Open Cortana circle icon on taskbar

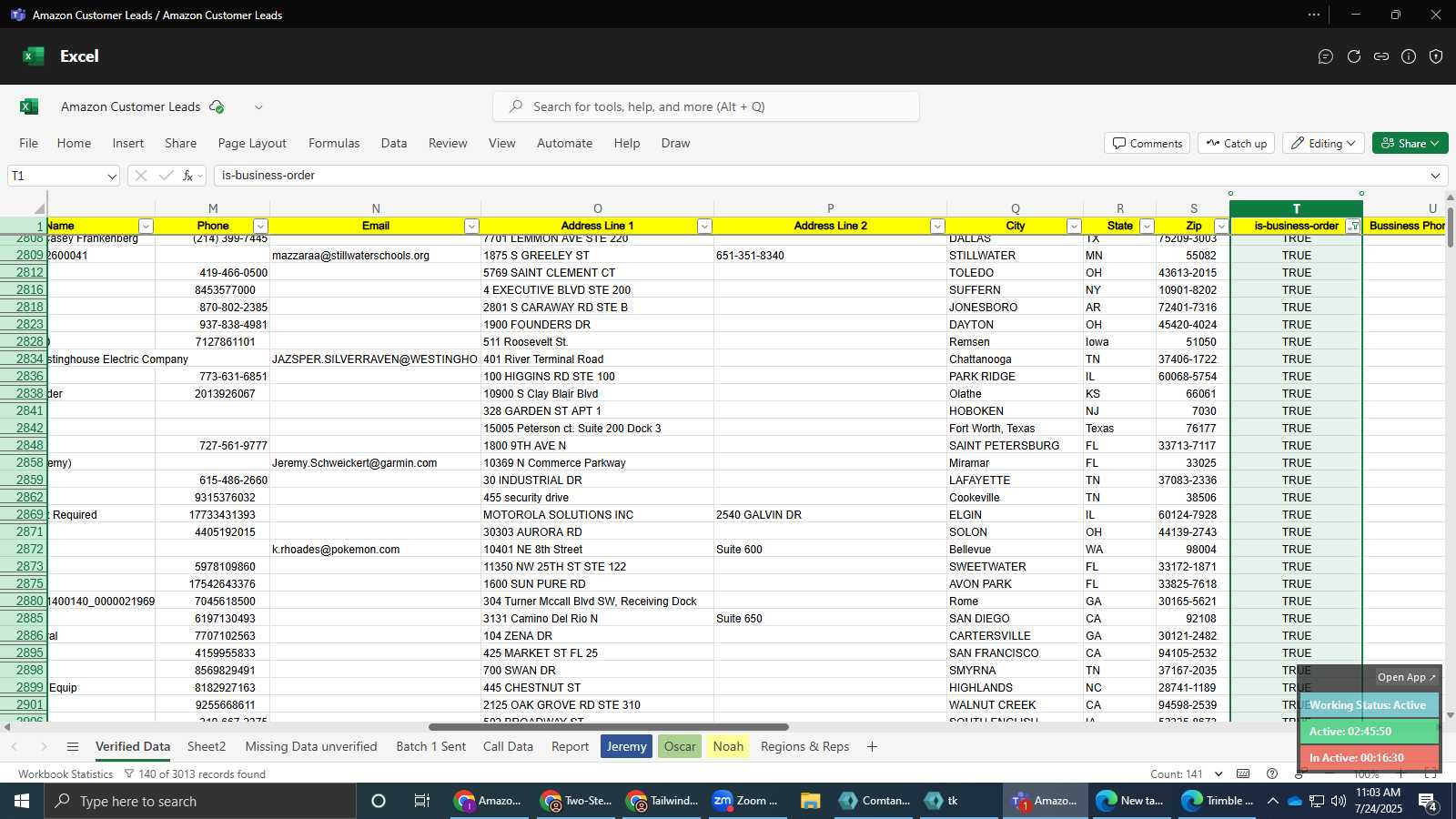pyautogui.click(x=379, y=801)
